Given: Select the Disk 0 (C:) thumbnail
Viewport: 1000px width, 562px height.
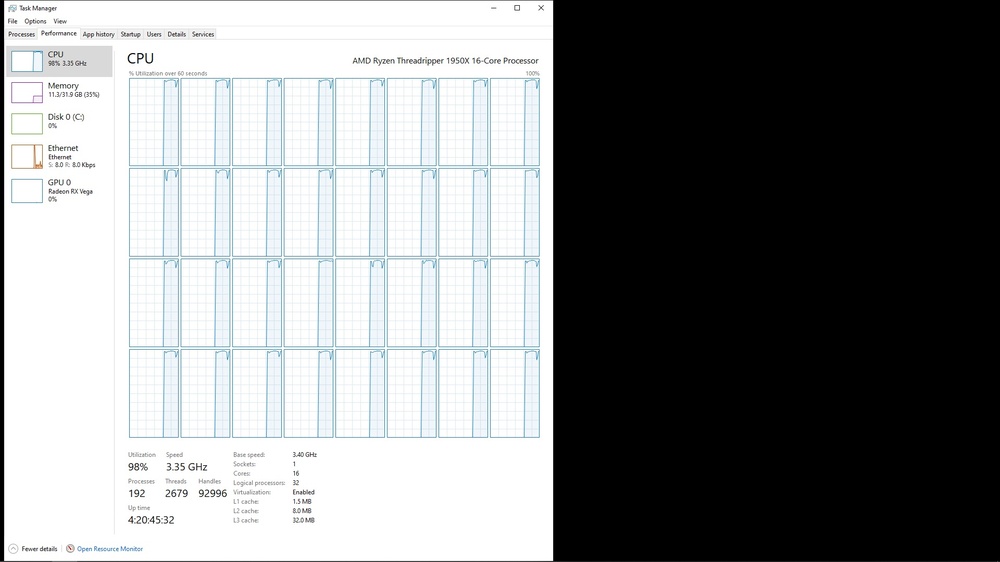Looking at the screenshot, I should coord(27,123).
